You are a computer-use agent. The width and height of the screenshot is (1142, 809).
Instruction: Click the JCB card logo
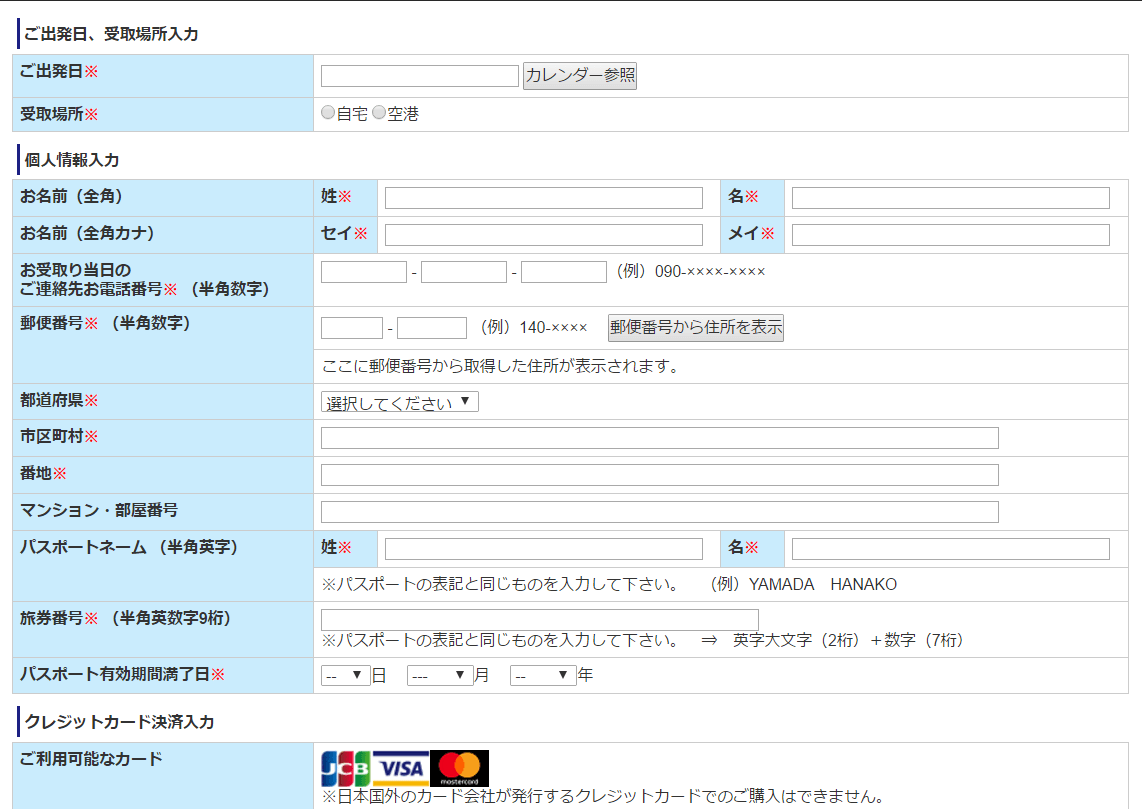tap(346, 768)
